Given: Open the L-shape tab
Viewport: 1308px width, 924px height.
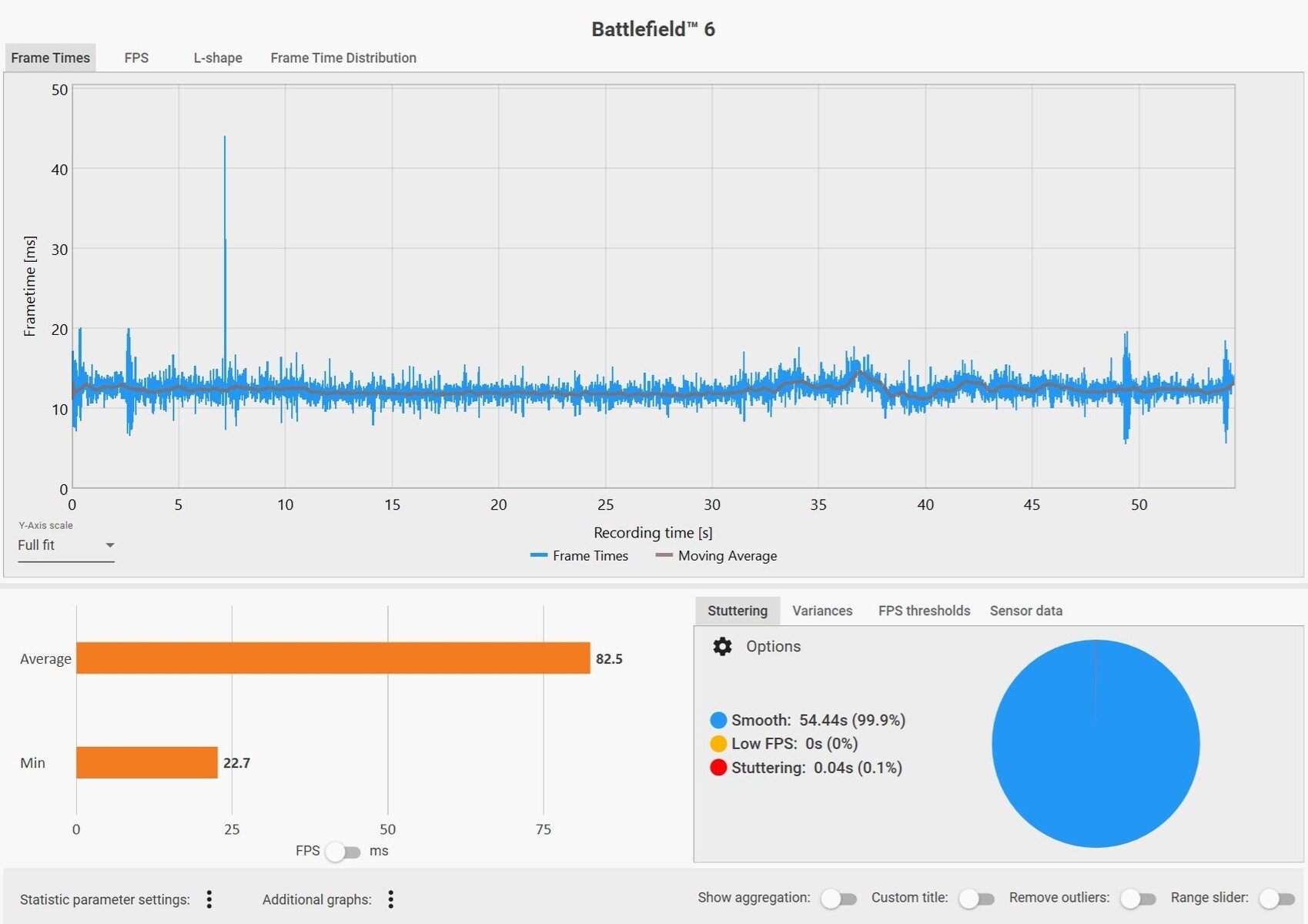Looking at the screenshot, I should click(218, 58).
